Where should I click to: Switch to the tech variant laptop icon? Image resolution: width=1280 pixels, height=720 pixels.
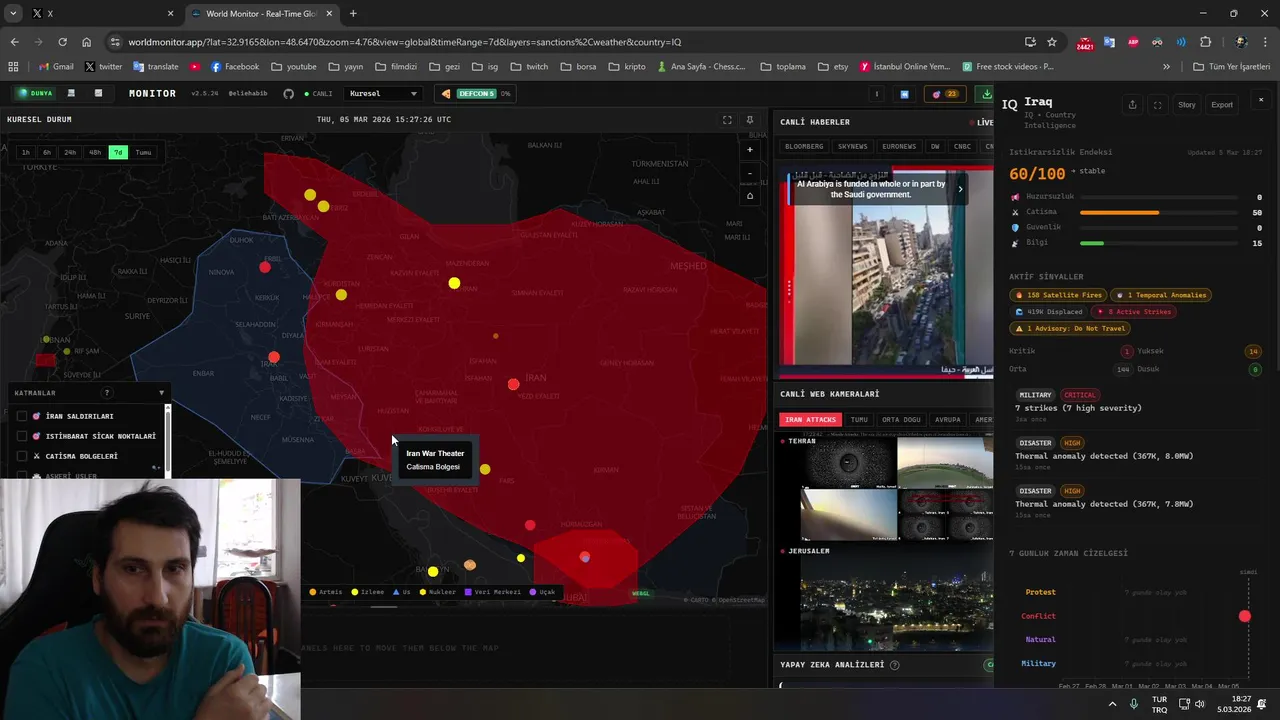[x=71, y=93]
